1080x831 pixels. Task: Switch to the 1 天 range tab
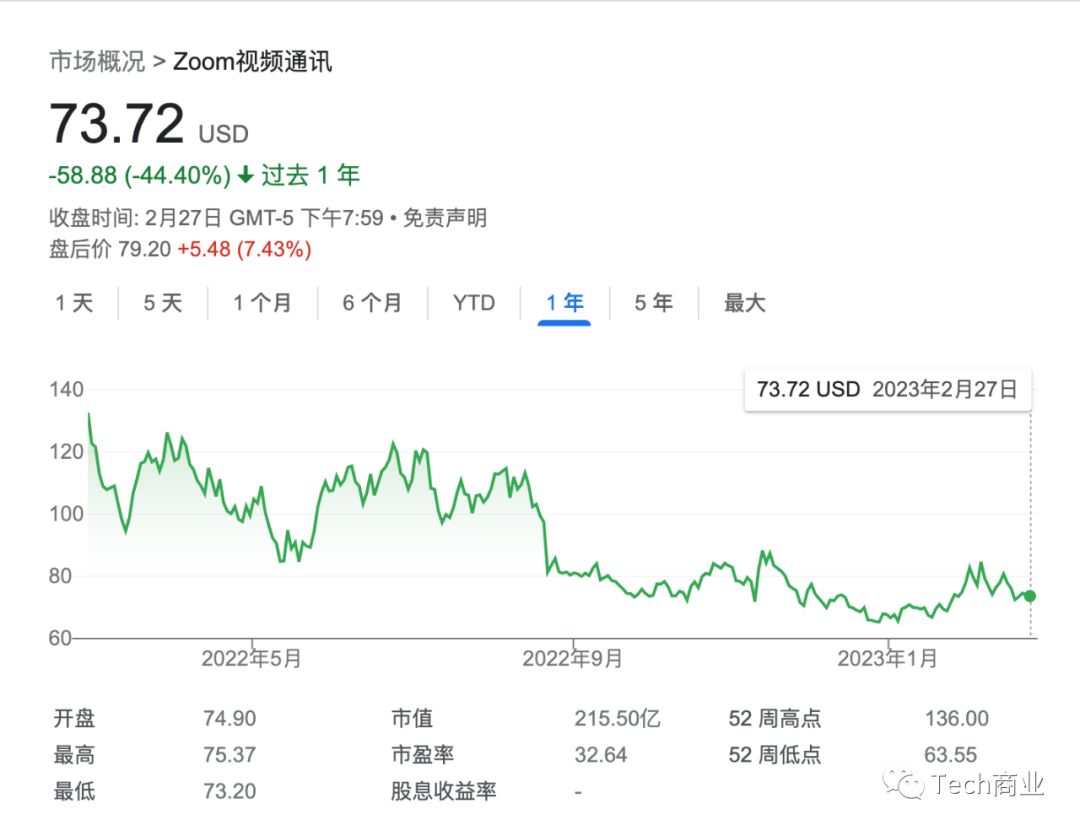(74, 303)
